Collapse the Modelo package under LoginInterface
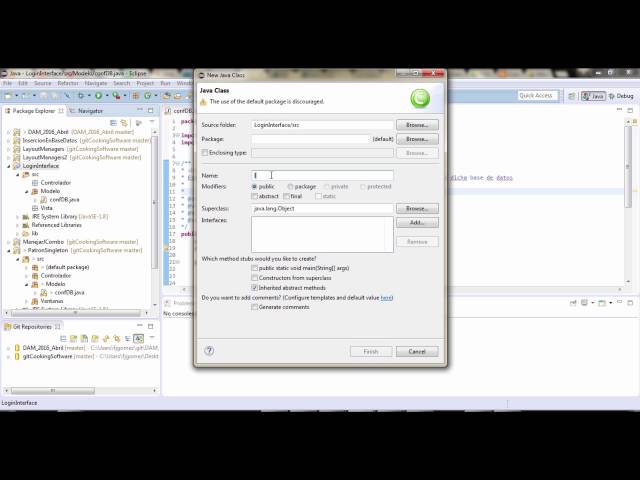The image size is (640, 480). (26, 191)
